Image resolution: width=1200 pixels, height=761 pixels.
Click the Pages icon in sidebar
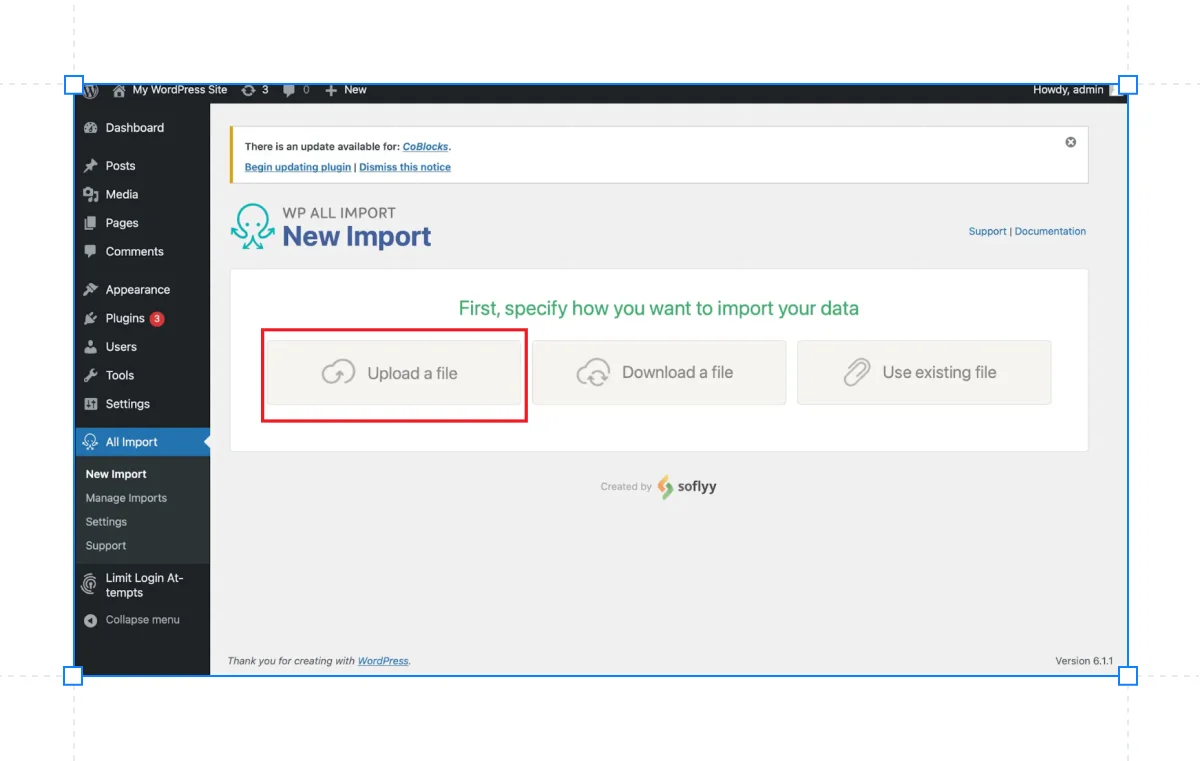[x=90, y=224]
